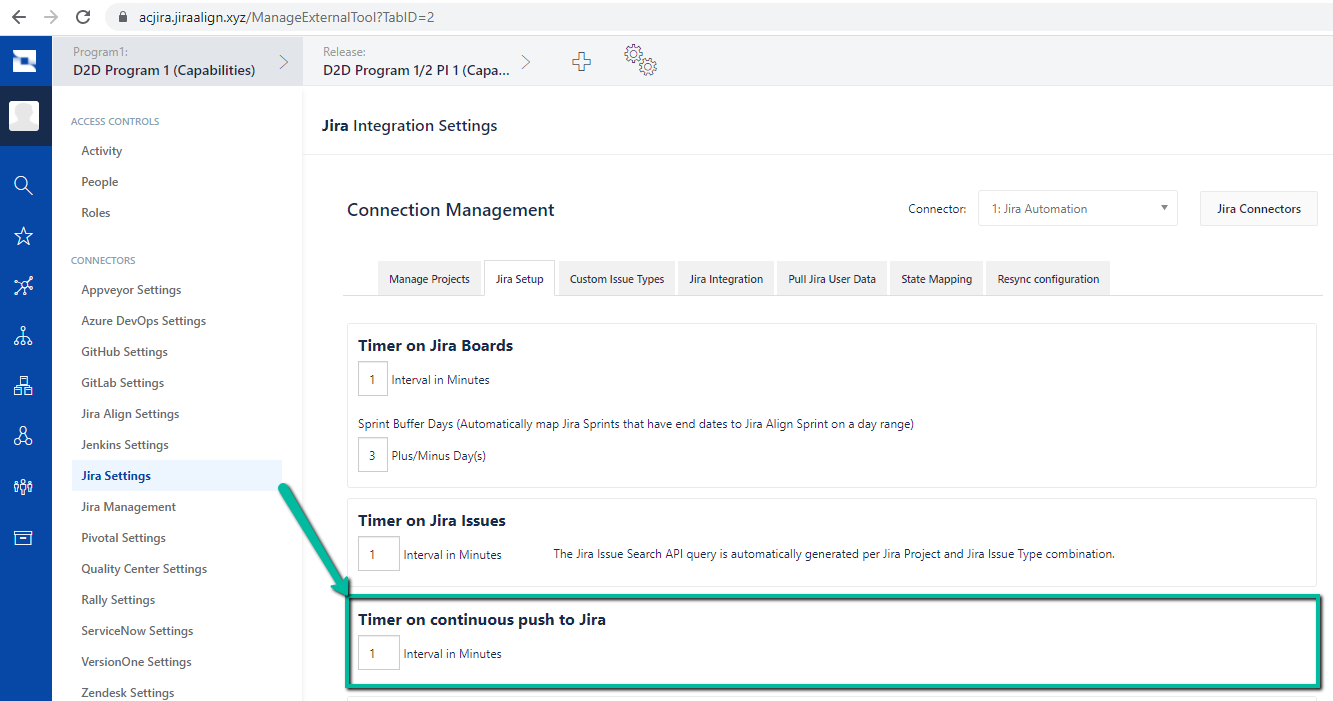Click the 'ACCESS CONTROLS' section label
The image size is (1333, 701).
[x=115, y=122]
